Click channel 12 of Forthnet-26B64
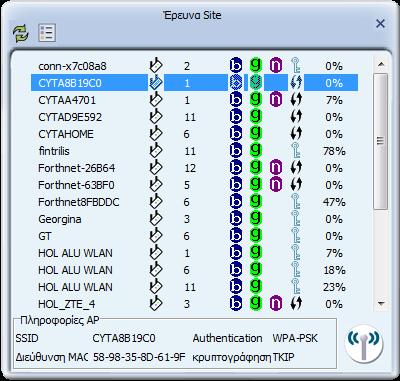The height and width of the screenshot is (381, 400). pos(190,168)
